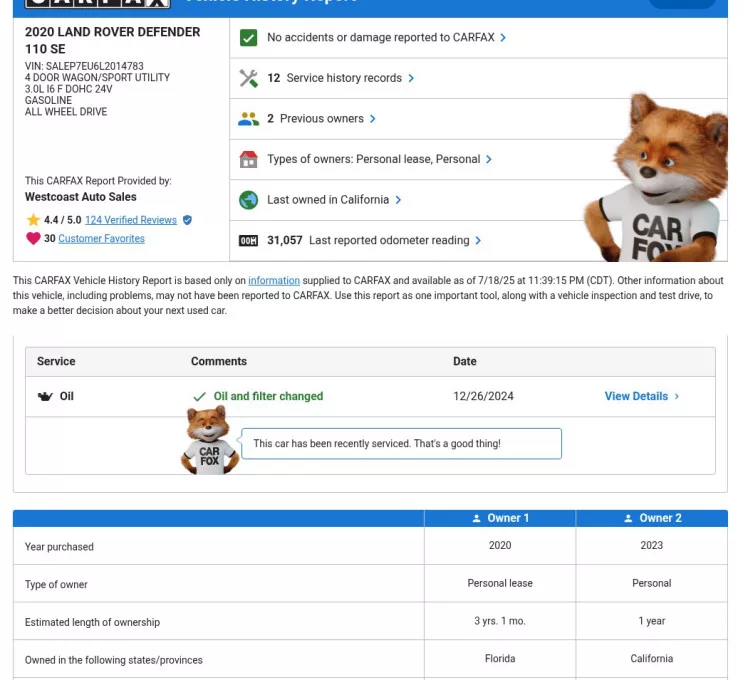Click the green no-accidents checkmark icon

click(x=249, y=38)
